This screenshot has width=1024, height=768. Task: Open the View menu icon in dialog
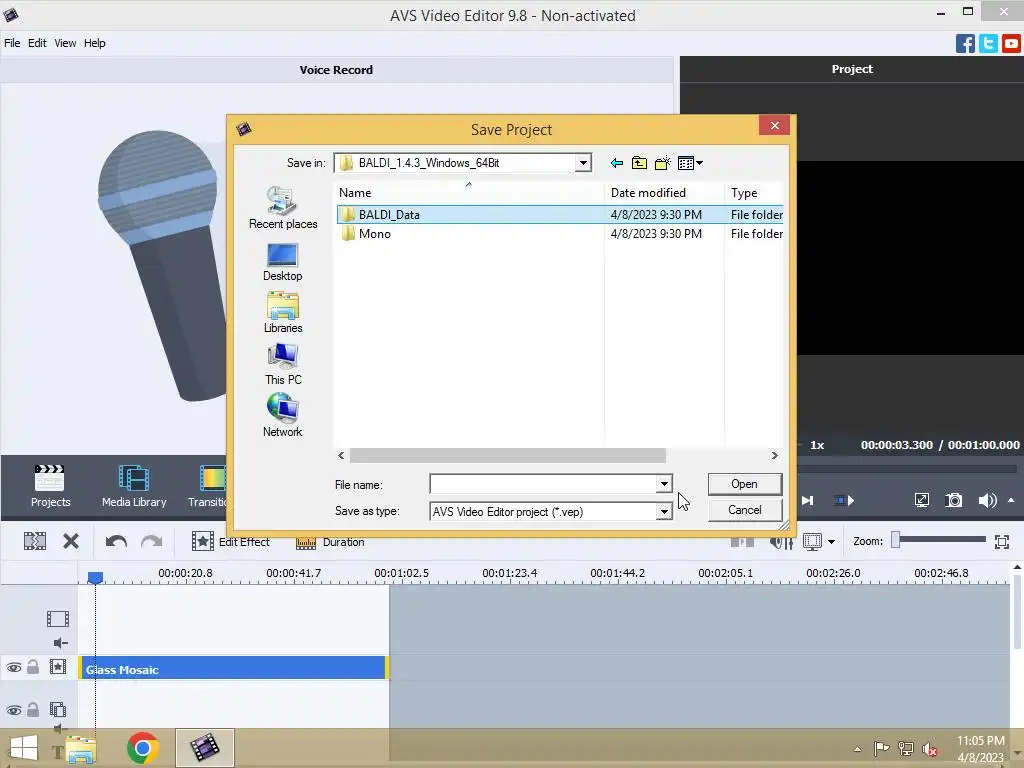pos(690,163)
